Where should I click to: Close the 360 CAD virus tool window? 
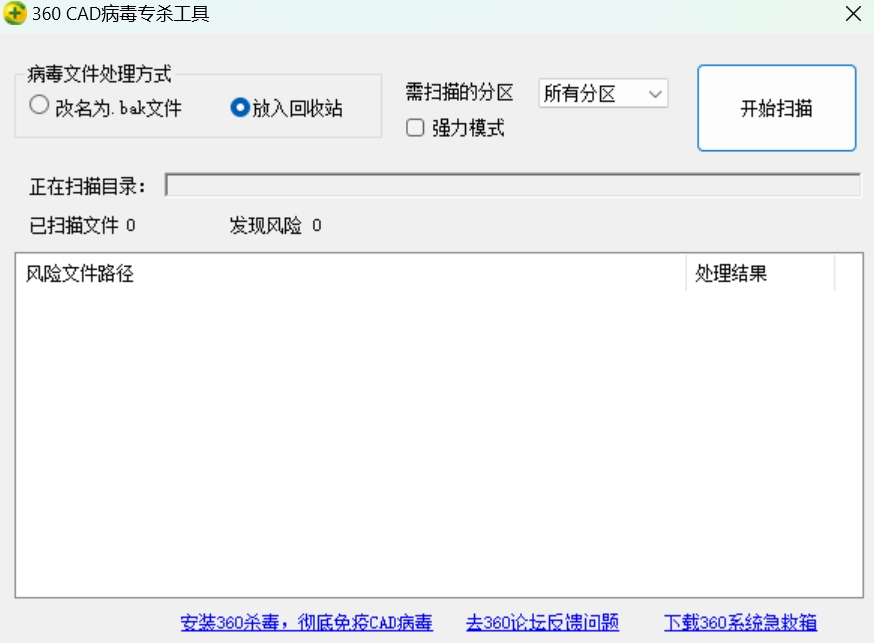click(x=853, y=14)
